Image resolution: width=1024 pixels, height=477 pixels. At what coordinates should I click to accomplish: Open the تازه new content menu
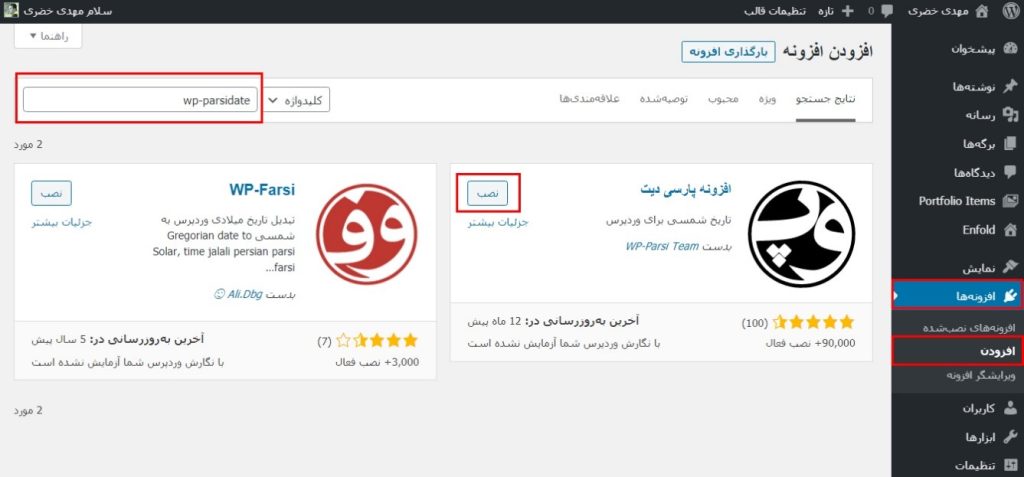pos(835,11)
